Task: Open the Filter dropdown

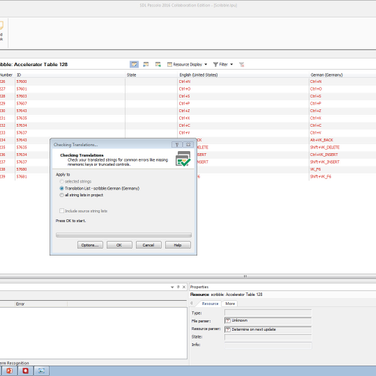Action: pos(223,64)
